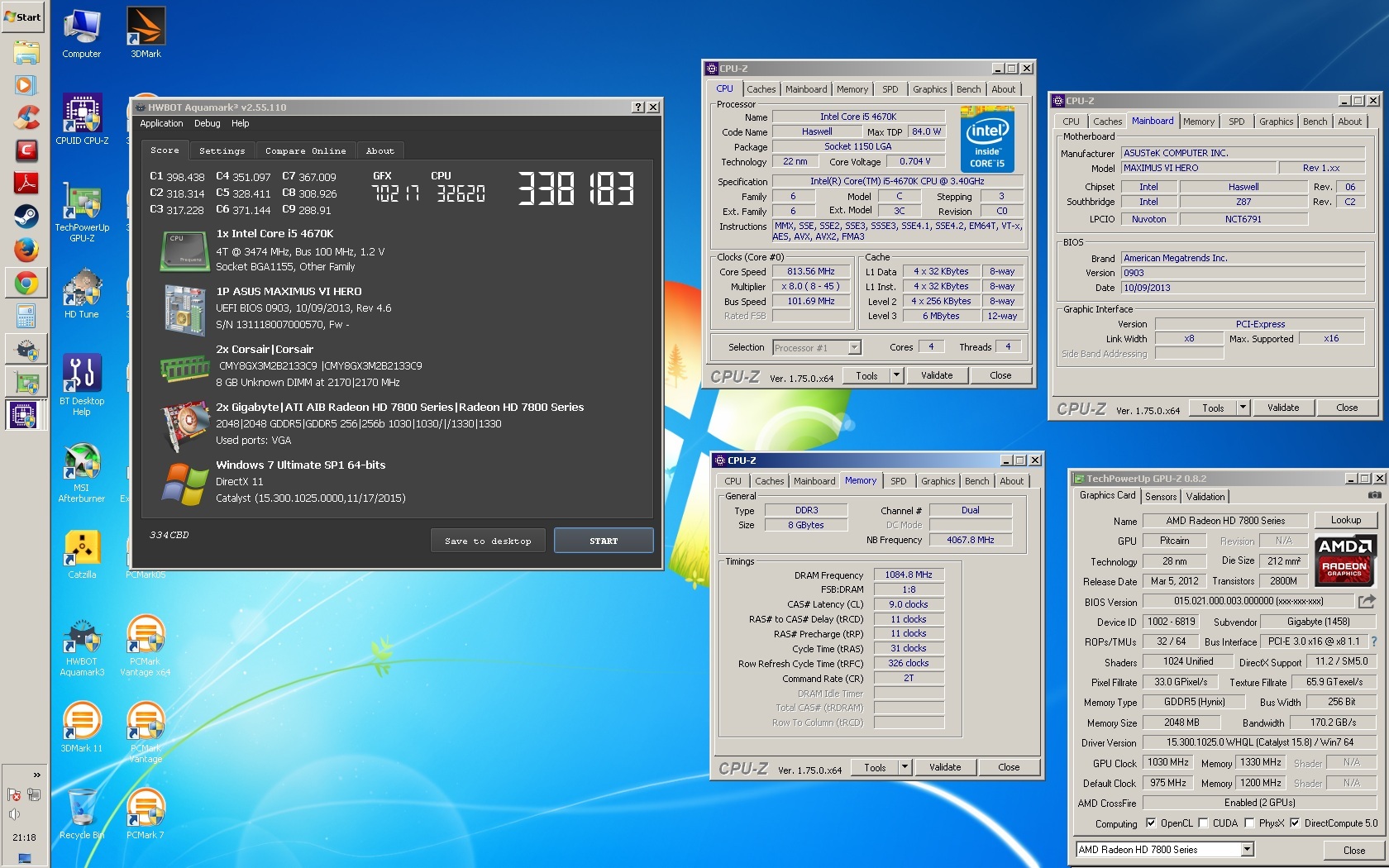Upload the GPU-Z BIOS with the share icon

point(1367,601)
